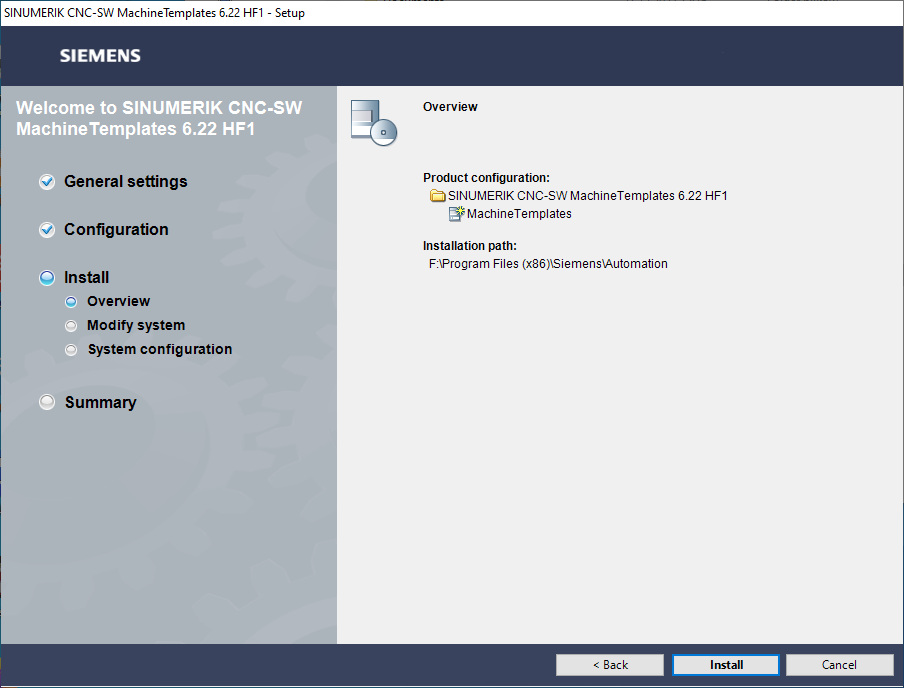Select the MachineTemplates tree child item
Viewport: 904px width, 688px height.
tap(519, 213)
